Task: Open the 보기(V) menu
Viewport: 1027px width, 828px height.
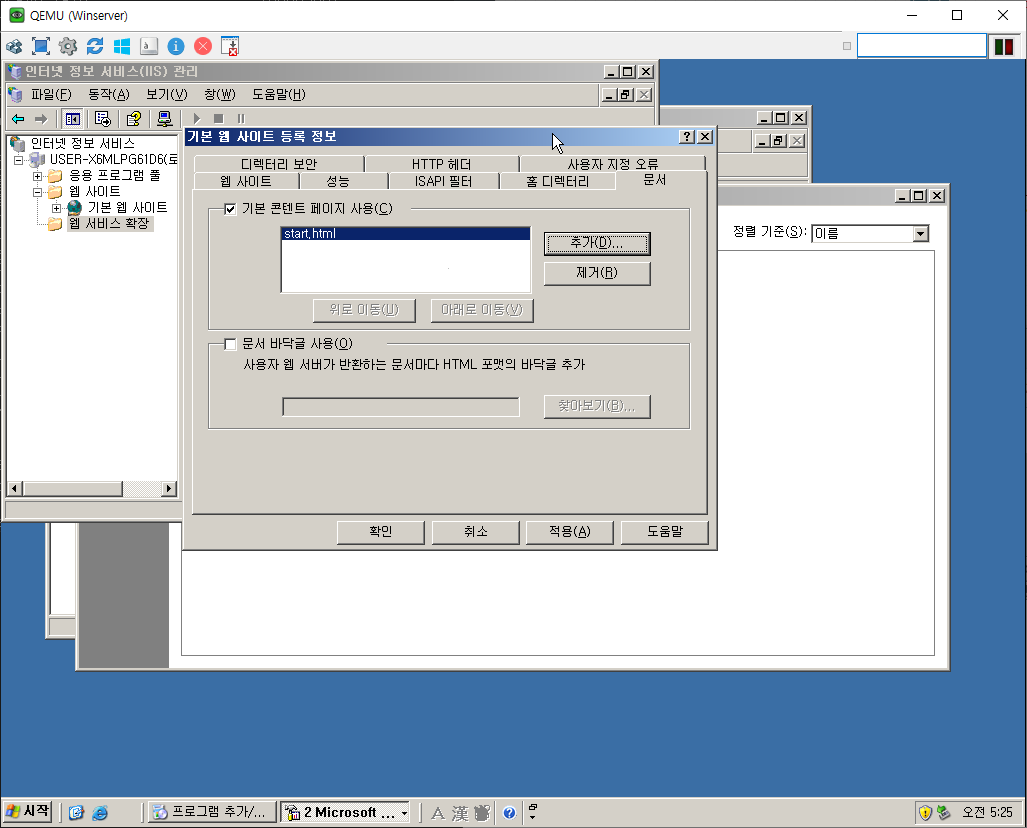Action: pos(166,94)
